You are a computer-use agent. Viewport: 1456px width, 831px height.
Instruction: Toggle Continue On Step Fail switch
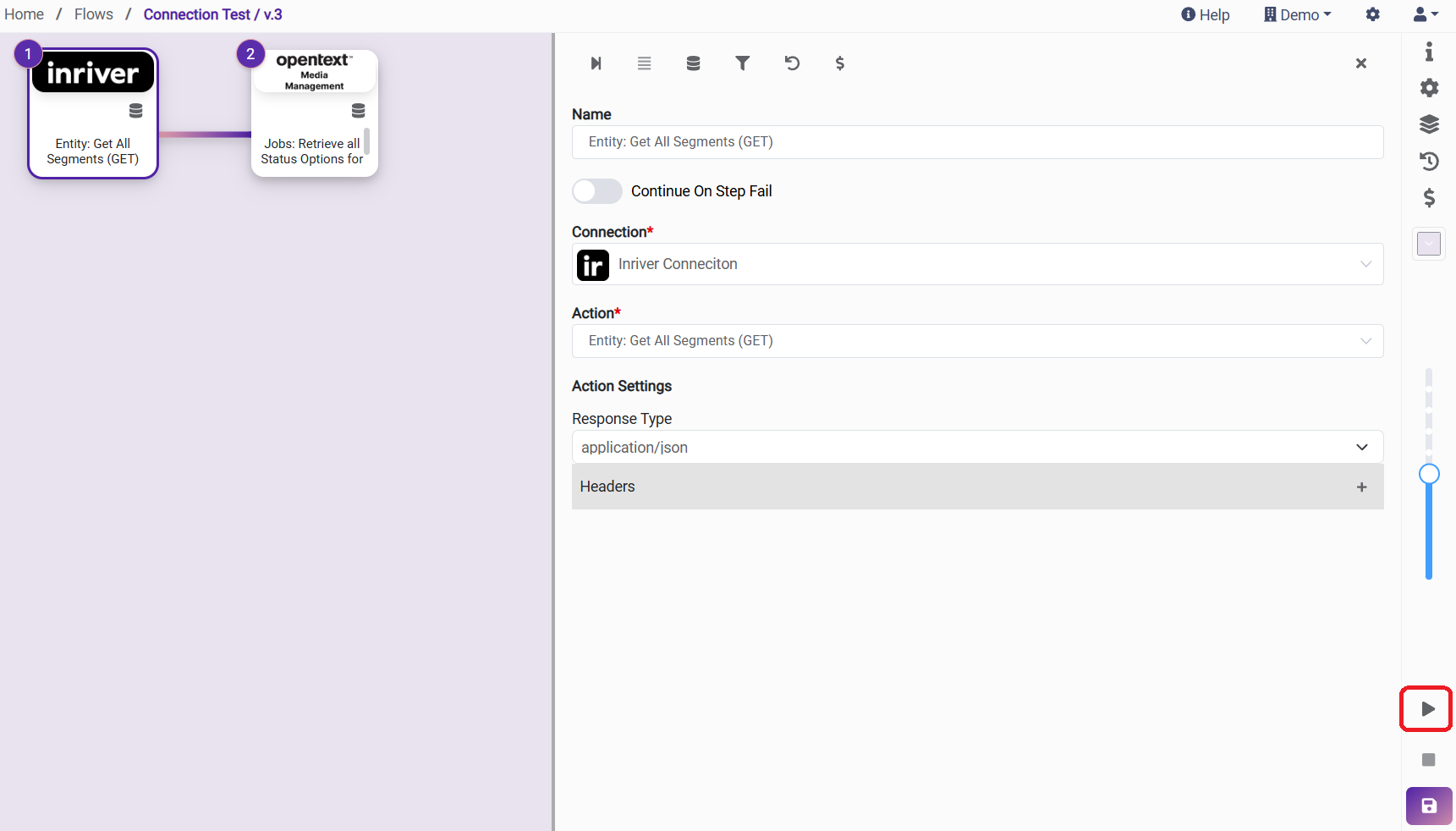[597, 191]
